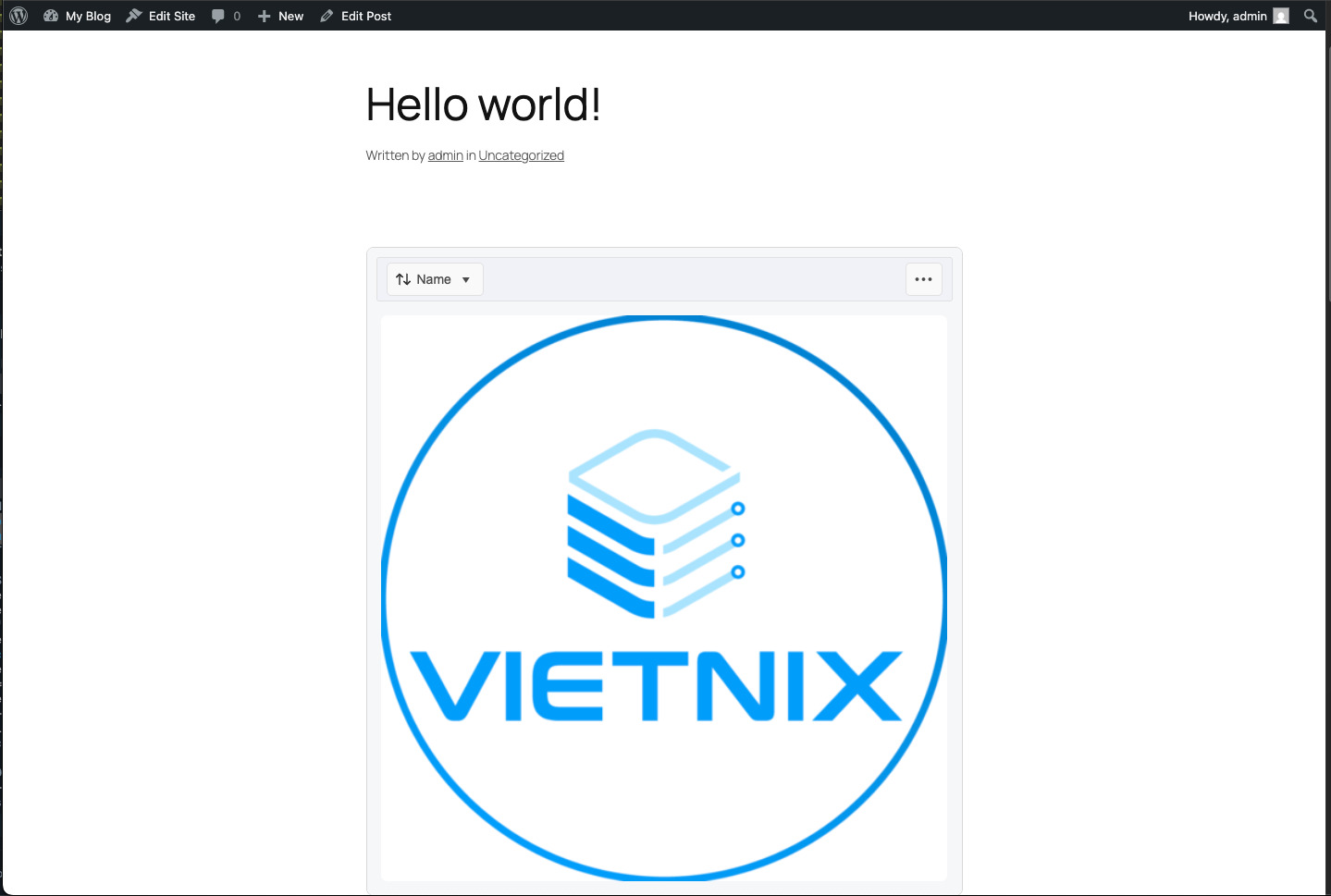Screen dimensions: 1331x896
Task: Click the admin avatar image
Action: point(1281,16)
